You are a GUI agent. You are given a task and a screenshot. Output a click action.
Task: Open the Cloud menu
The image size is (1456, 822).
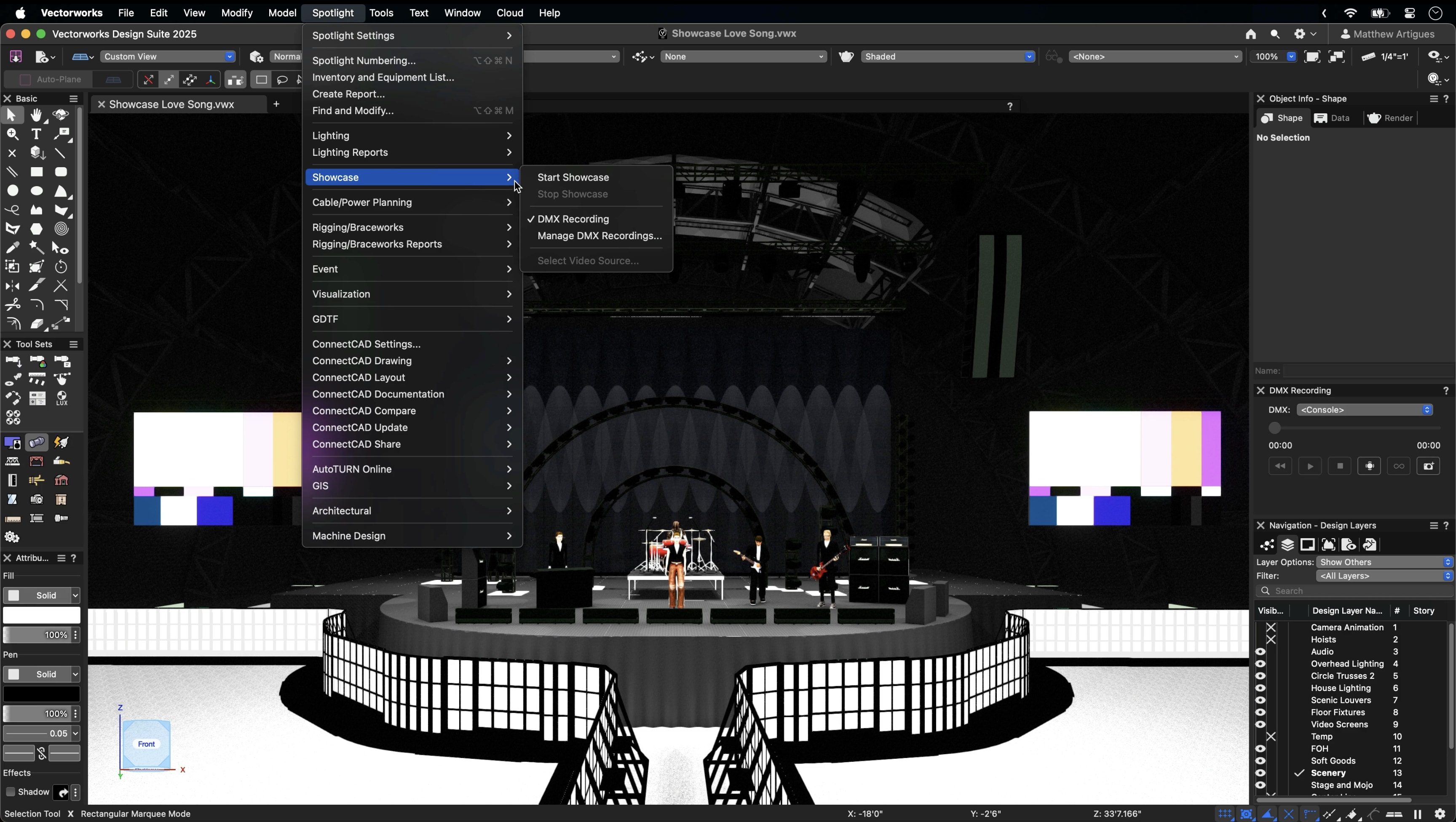coord(509,13)
